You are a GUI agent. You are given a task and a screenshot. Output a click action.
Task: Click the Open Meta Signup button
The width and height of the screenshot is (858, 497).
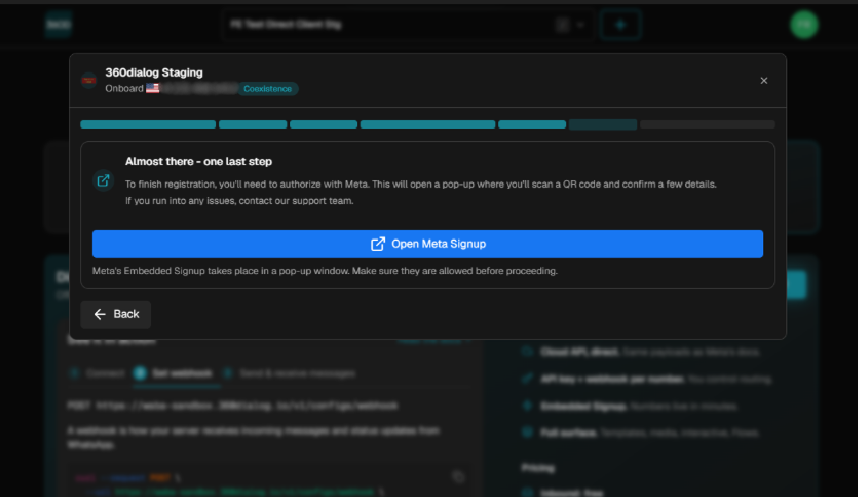click(427, 244)
